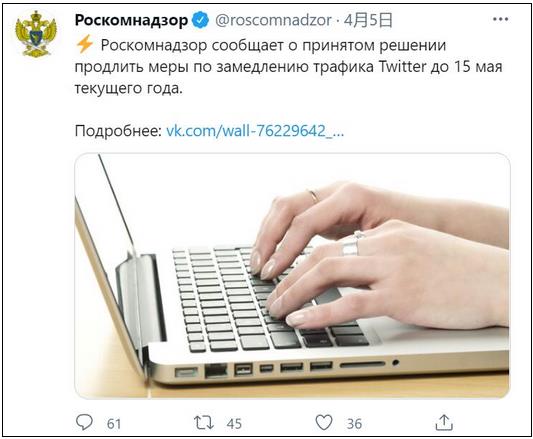
Task: Click the like count 36
Action: pyautogui.click(x=354, y=424)
